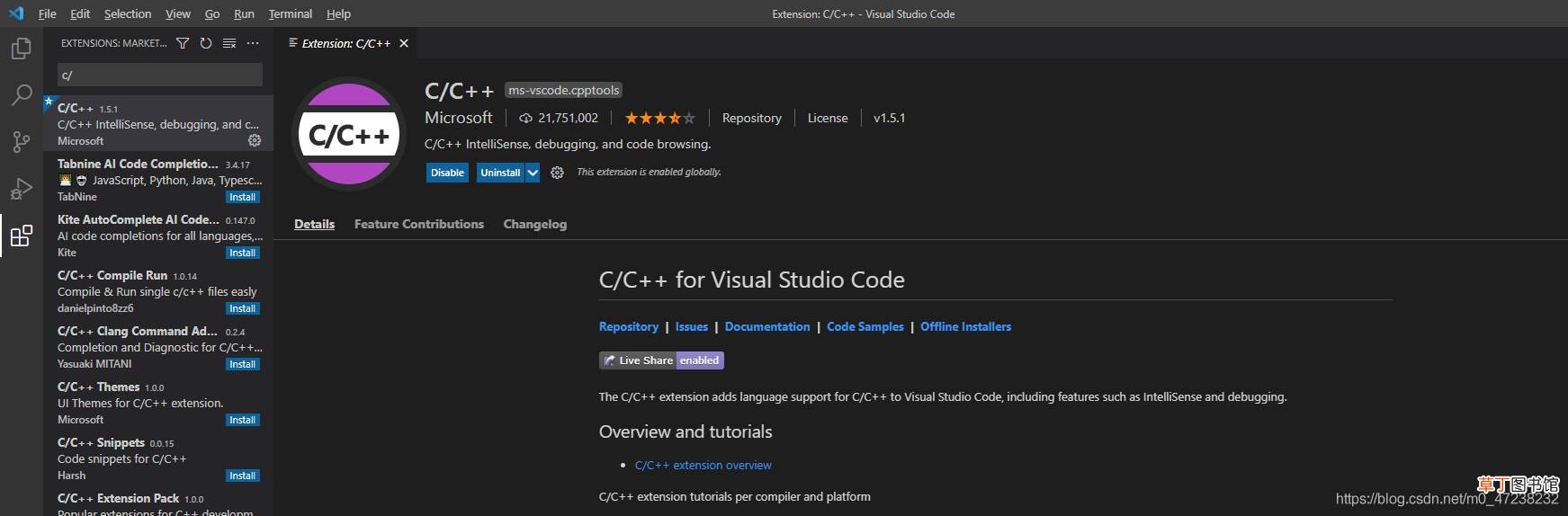Open the Extensions view icon
The image size is (1568, 516).
pos(22,236)
